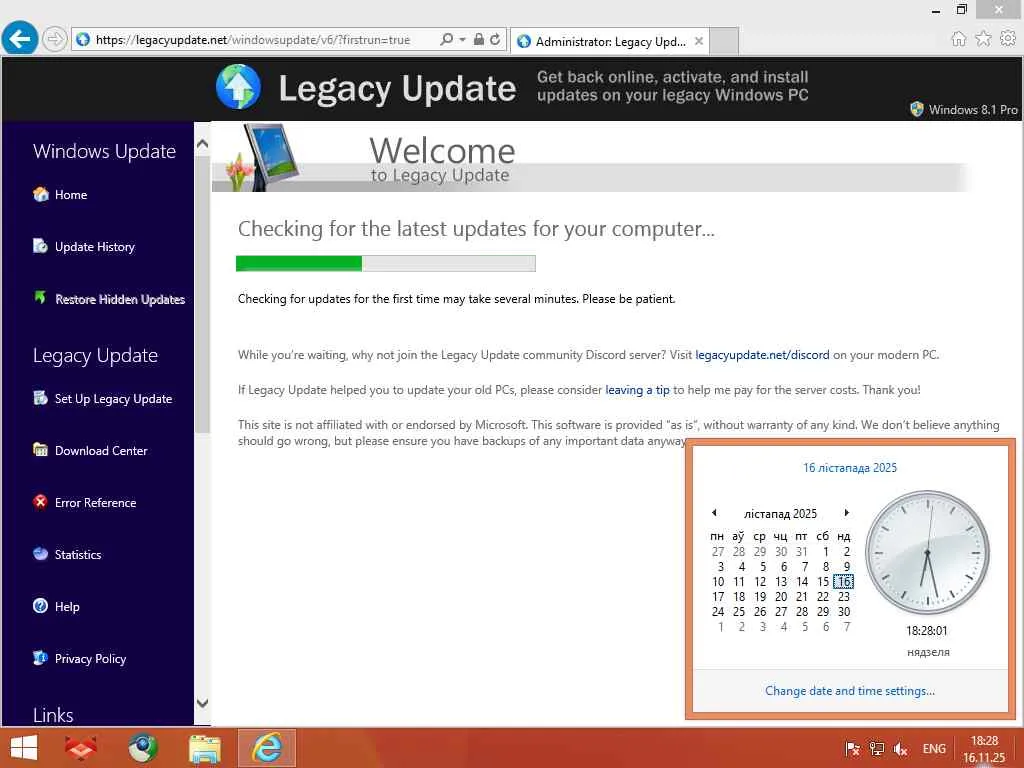
Task: Click the Download Center icon
Action: pyautogui.click(x=40, y=449)
